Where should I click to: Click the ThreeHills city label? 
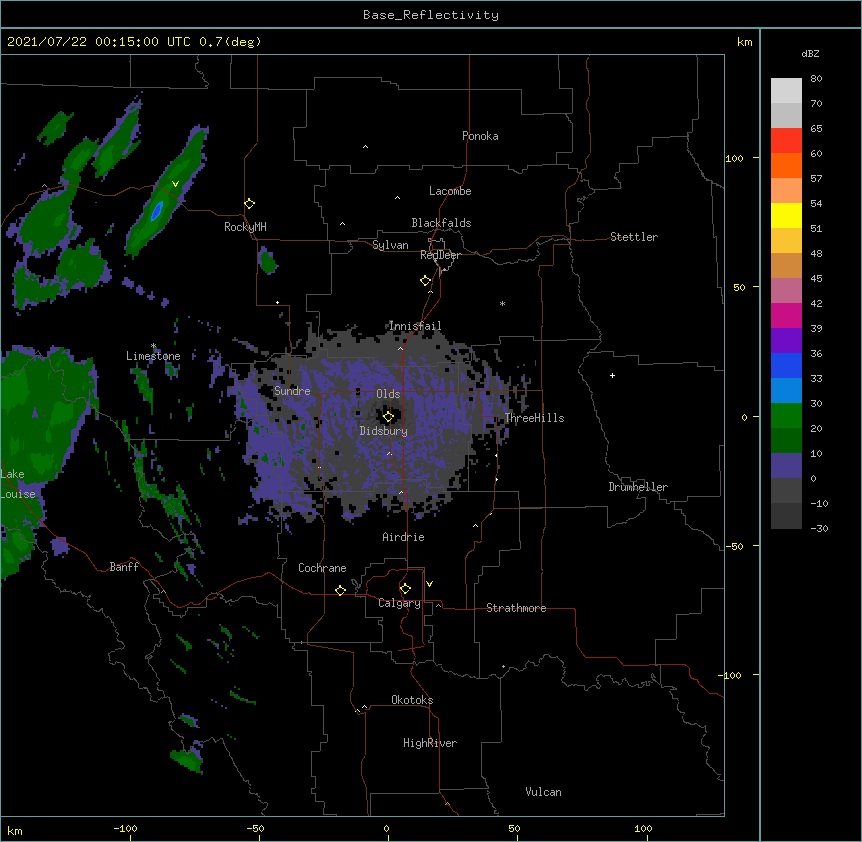tap(534, 418)
